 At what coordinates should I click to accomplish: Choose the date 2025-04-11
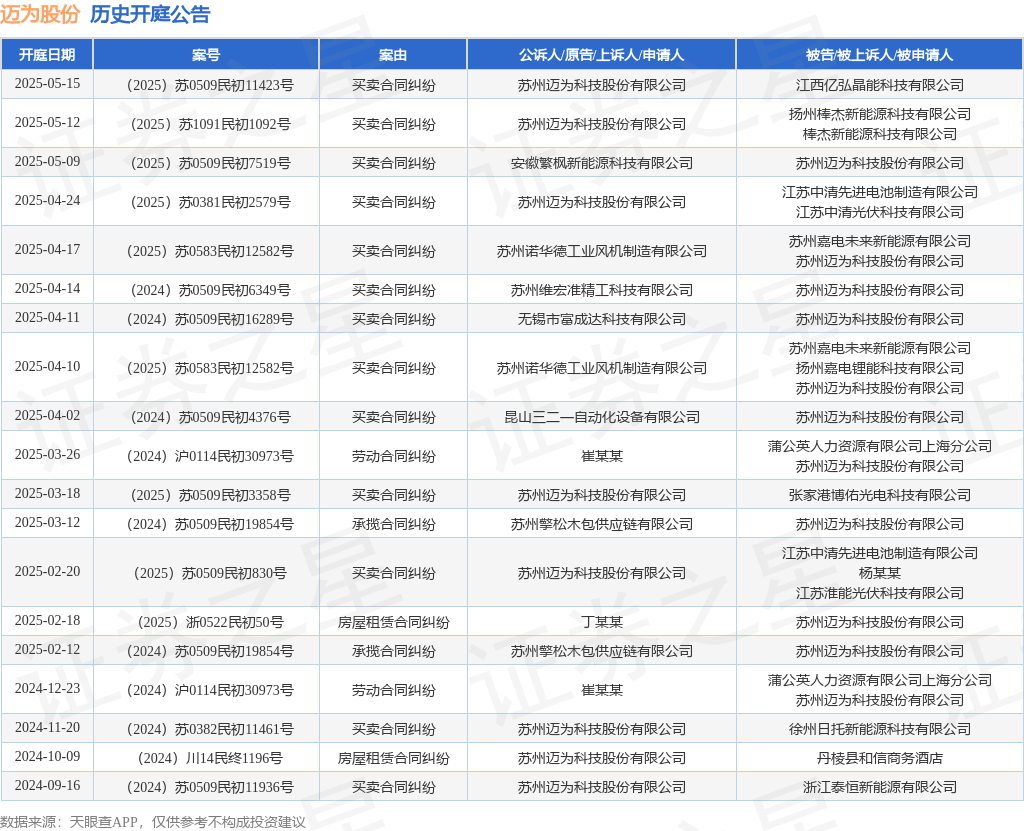pyautogui.click(x=47, y=318)
